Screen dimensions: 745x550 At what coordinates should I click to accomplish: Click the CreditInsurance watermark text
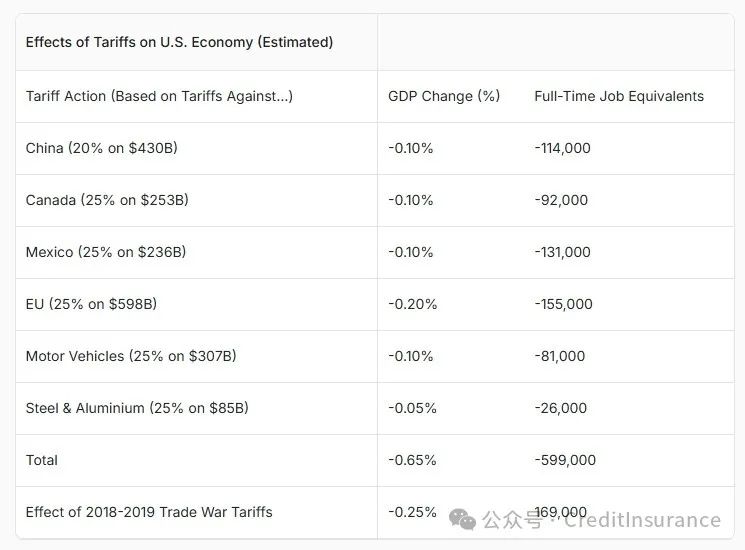click(x=642, y=520)
